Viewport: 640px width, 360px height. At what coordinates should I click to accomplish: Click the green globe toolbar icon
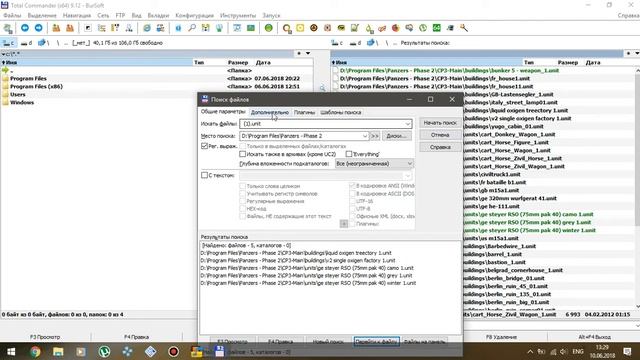click(x=269, y=28)
